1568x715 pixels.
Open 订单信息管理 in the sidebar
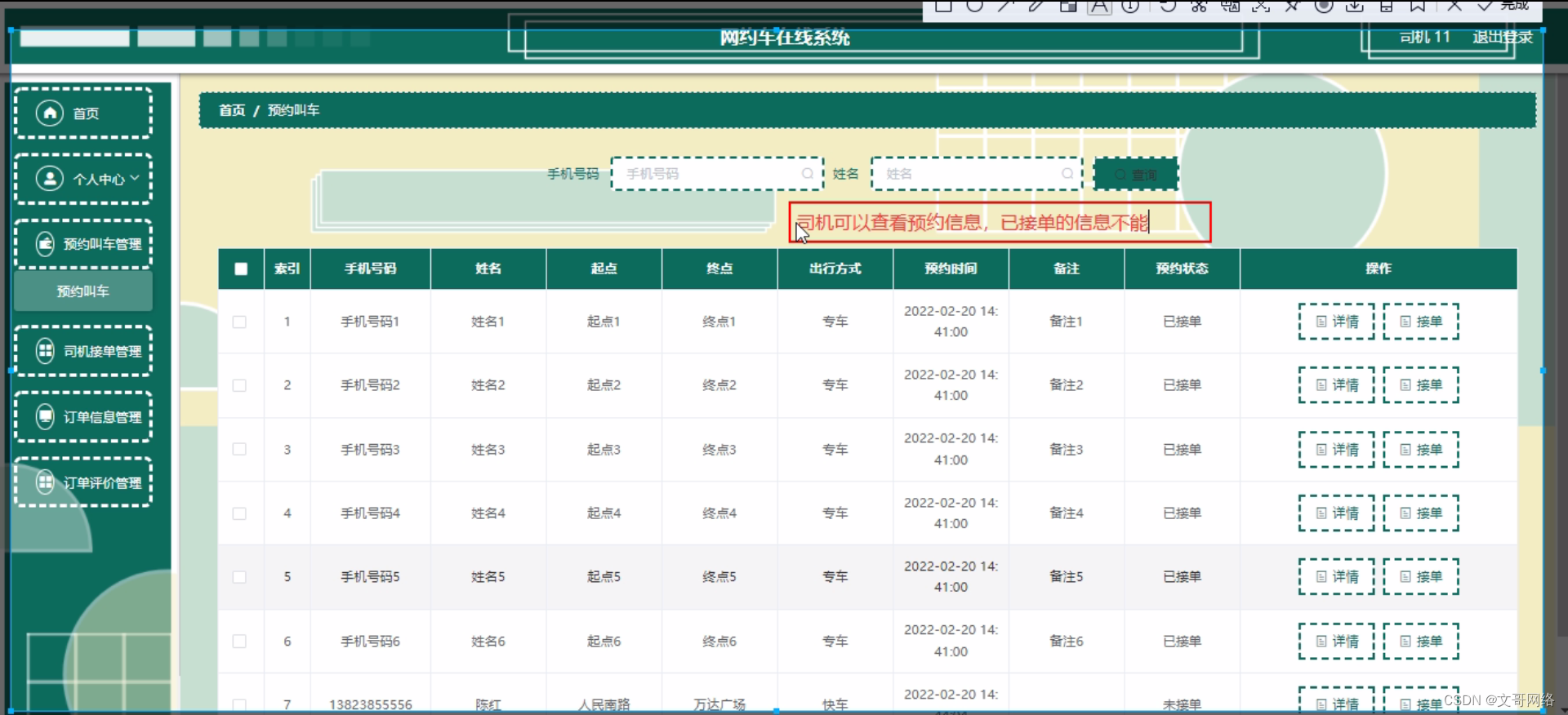[83, 417]
